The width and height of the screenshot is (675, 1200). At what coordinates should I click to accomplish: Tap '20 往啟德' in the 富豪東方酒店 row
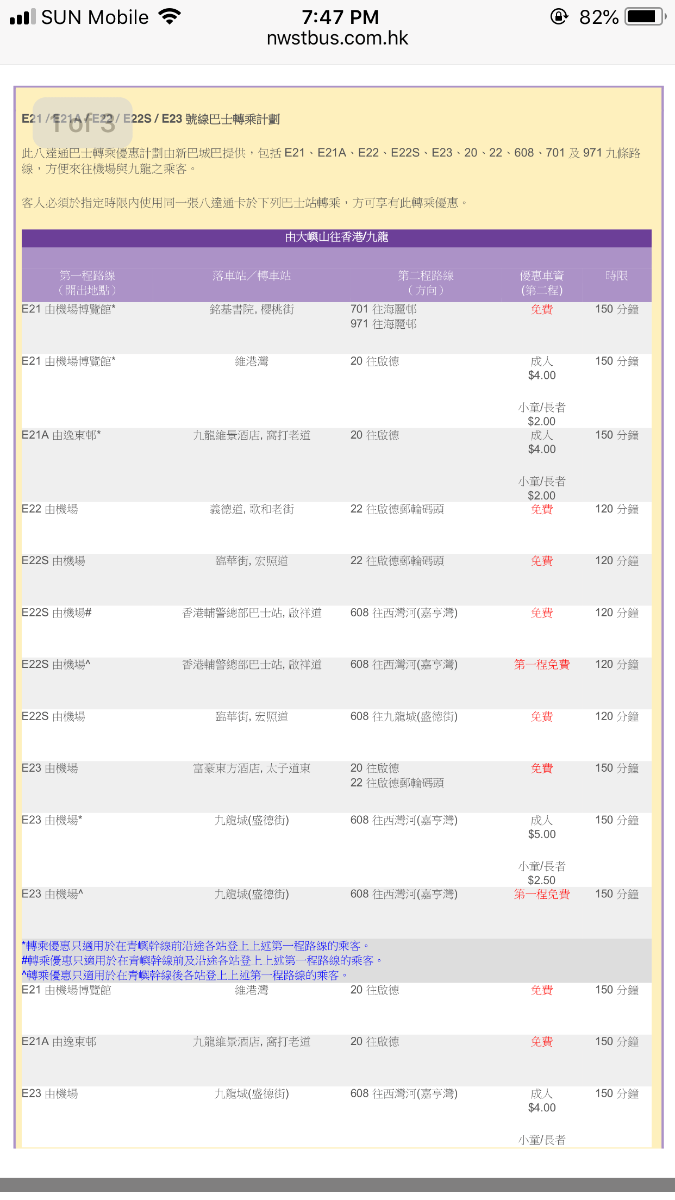(x=374, y=769)
